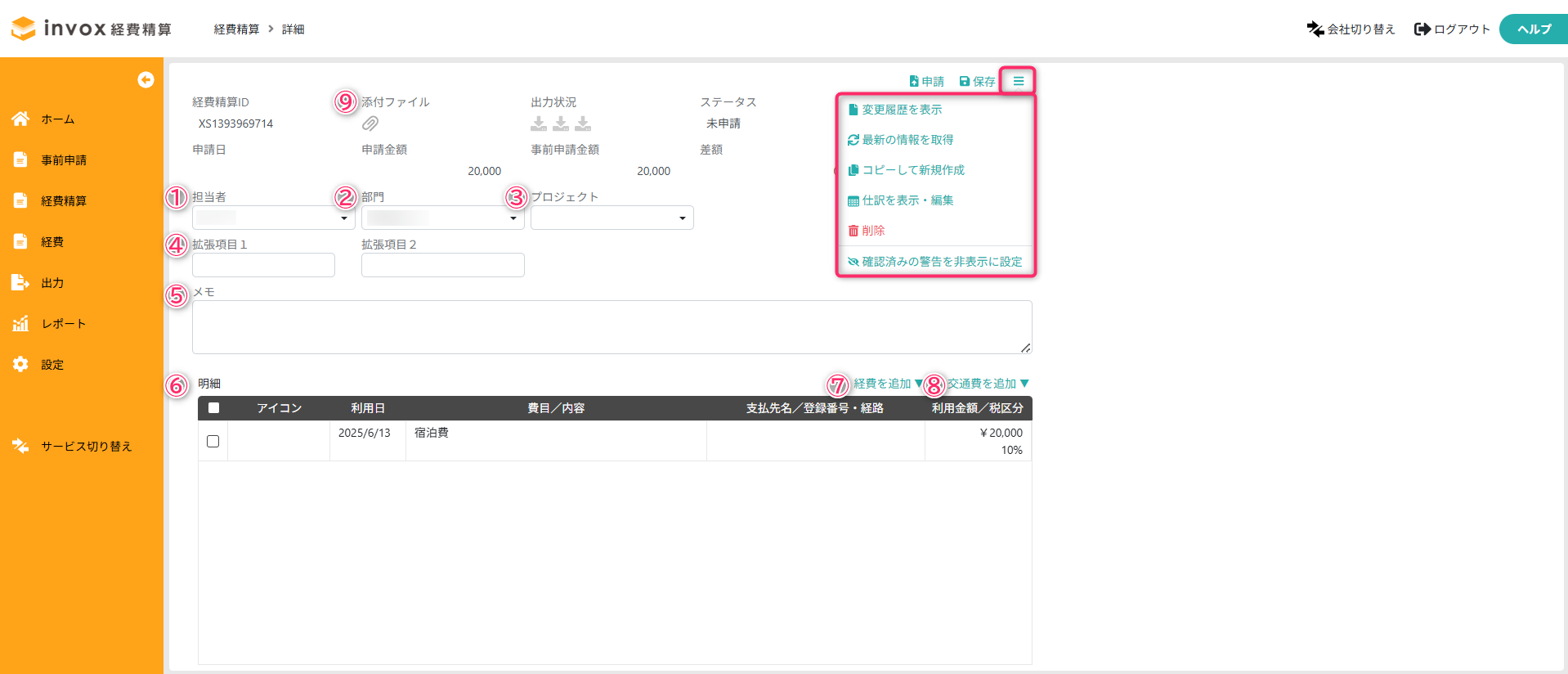Open ホーム from the sidebar
This screenshot has width=1568, height=674.
[x=57, y=119]
